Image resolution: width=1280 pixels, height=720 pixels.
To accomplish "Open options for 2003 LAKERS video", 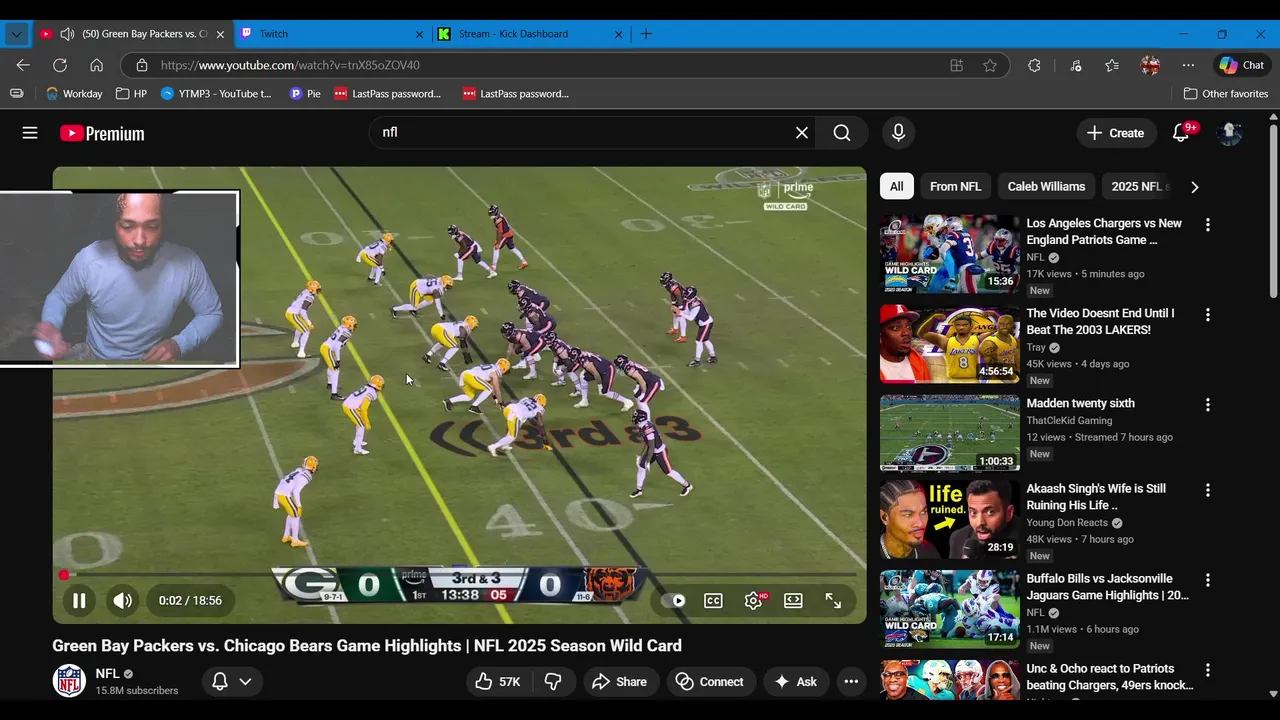I will [x=1208, y=315].
